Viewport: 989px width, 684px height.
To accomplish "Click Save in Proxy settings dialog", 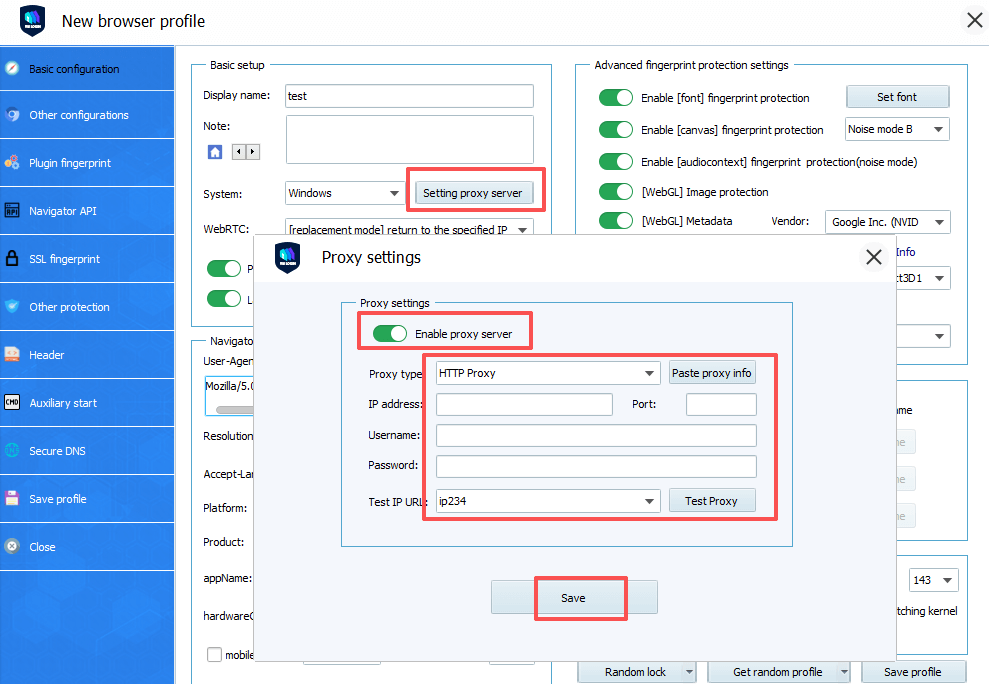I will (x=574, y=598).
